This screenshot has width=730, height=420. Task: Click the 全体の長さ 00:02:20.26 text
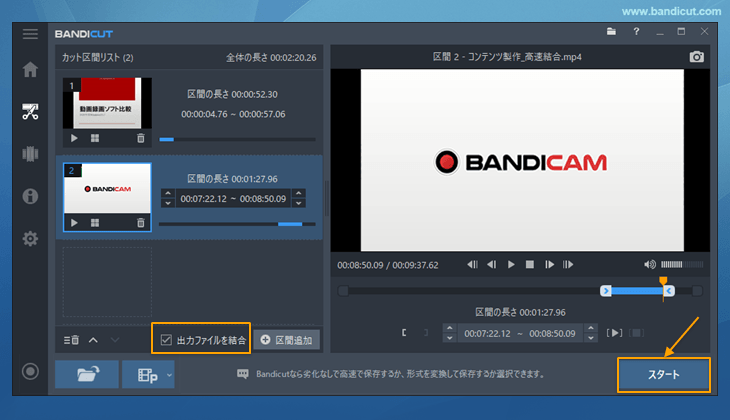271,58
